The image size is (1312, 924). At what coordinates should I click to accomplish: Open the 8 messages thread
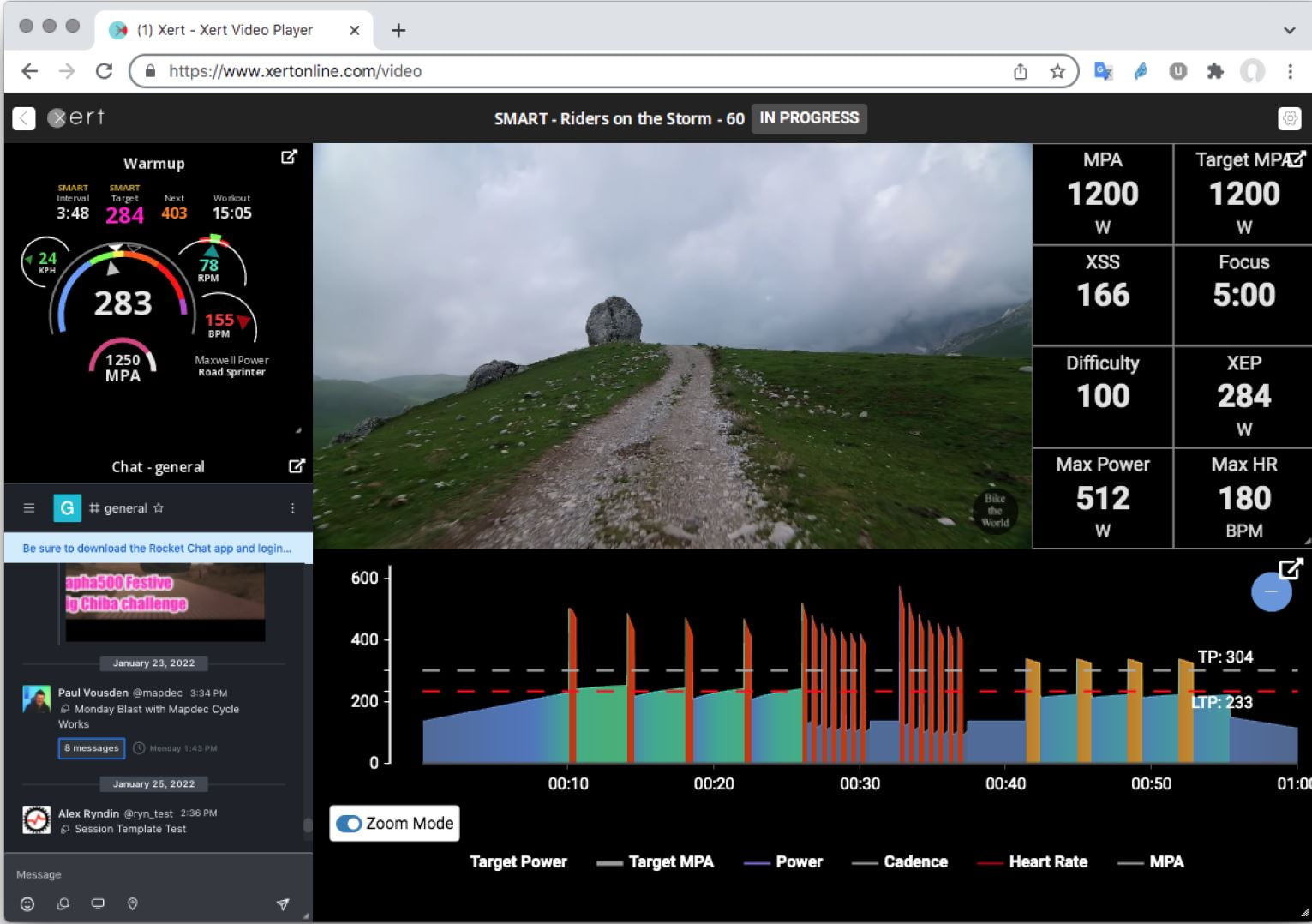pyautogui.click(x=92, y=748)
